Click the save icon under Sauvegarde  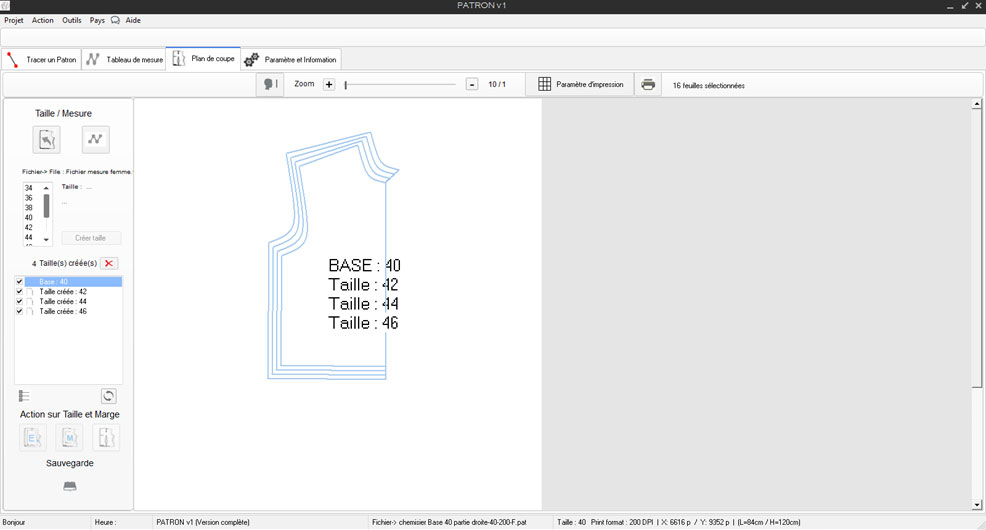coord(69,486)
